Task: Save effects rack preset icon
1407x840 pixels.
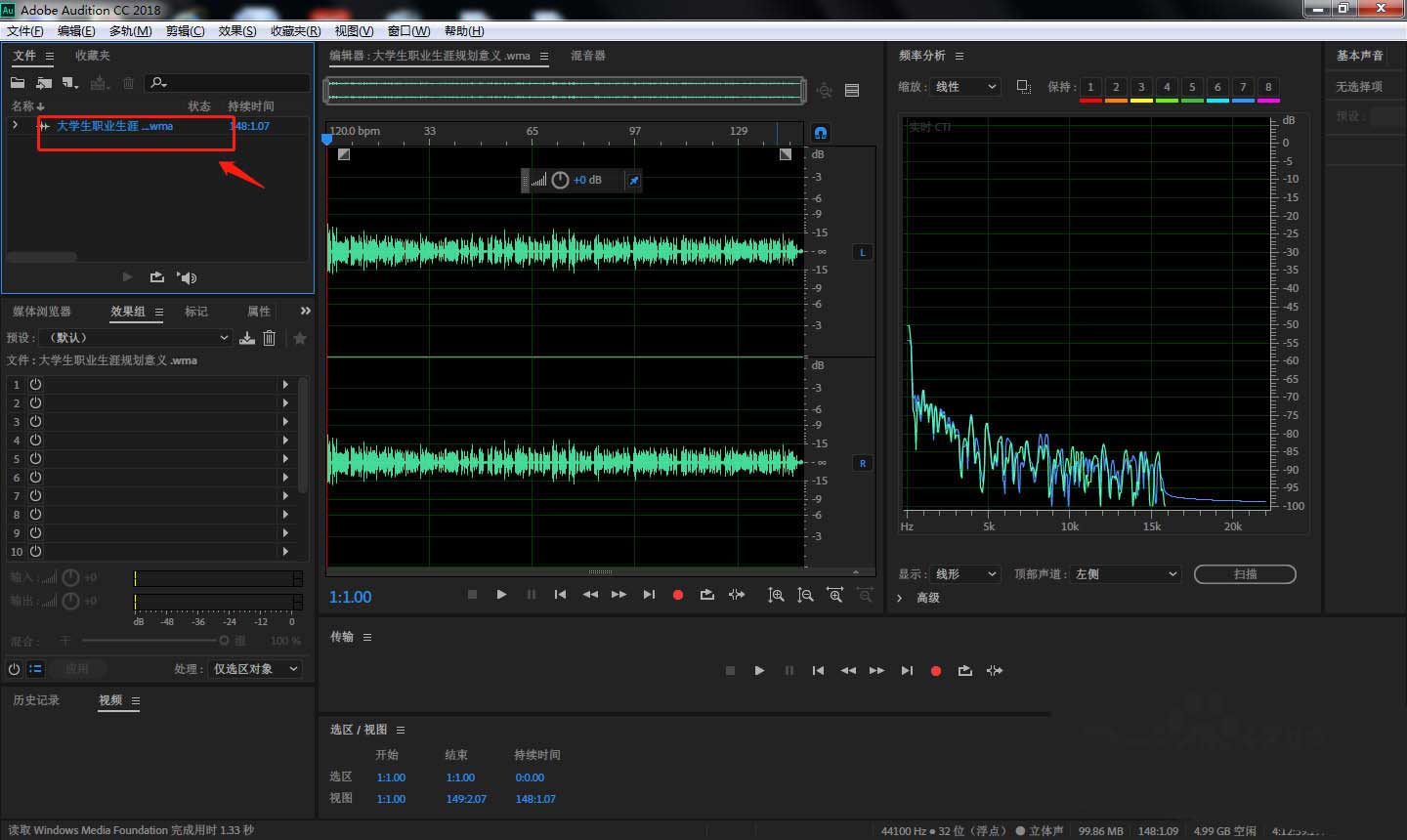Action: pos(247,338)
